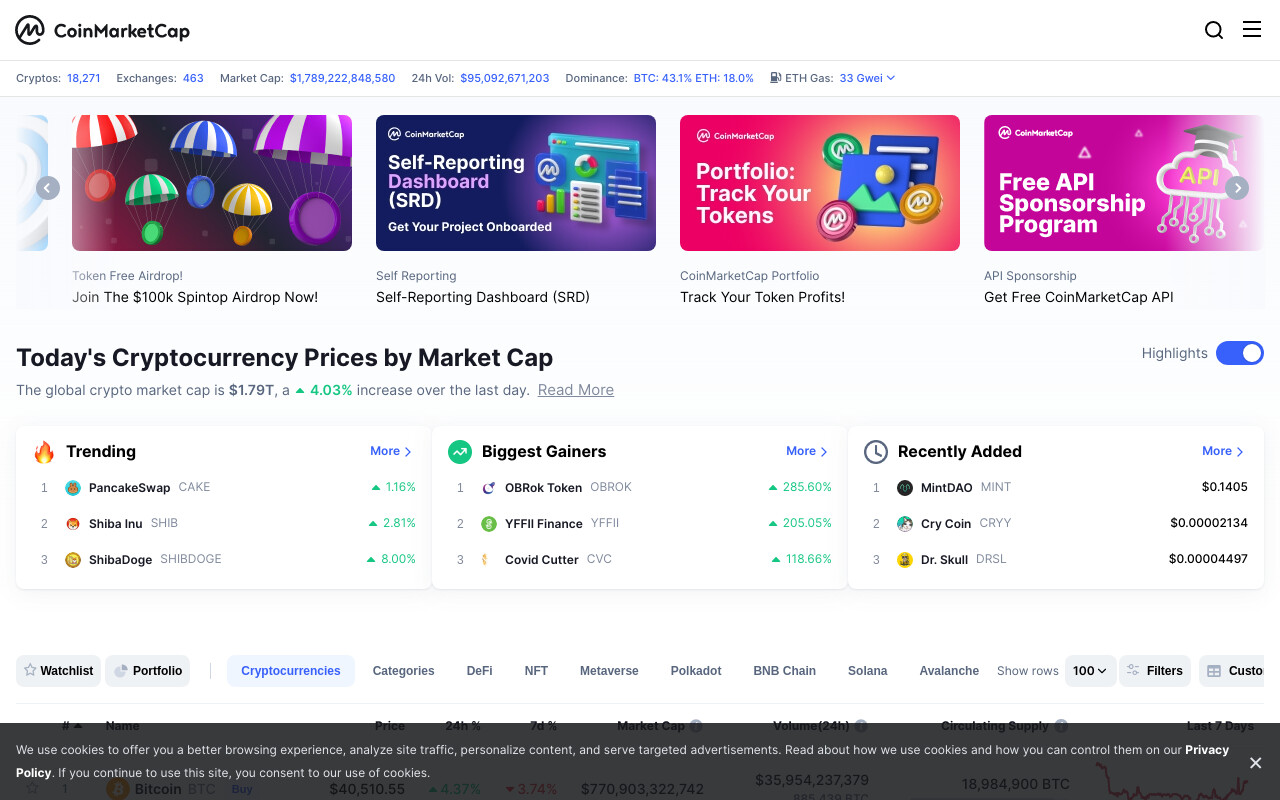The image size is (1280, 800).
Task: Open More in Biggest Gainers section
Action: [x=807, y=452]
